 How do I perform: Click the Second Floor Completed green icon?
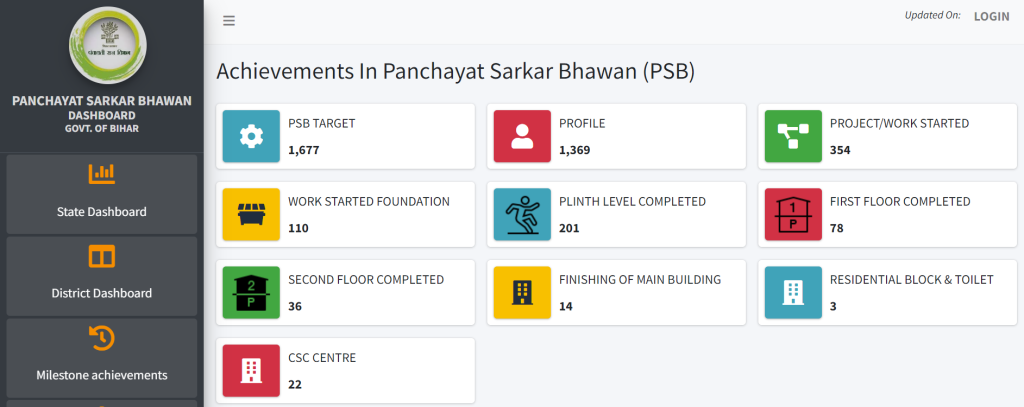click(251, 292)
